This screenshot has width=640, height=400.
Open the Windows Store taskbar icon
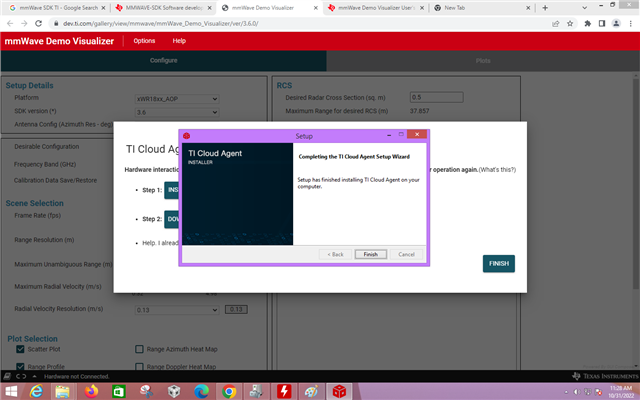point(119,391)
